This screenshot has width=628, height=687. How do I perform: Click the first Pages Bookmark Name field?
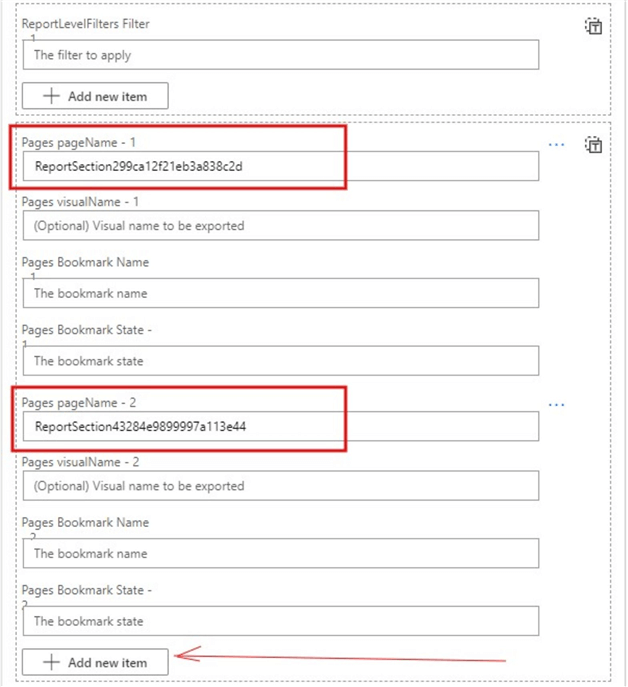point(280,293)
